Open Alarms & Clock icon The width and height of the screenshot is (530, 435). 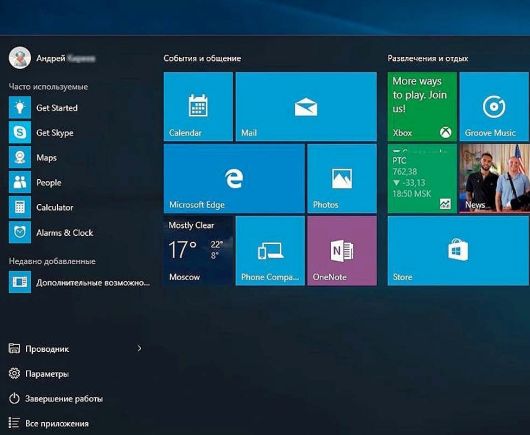tap(20, 232)
